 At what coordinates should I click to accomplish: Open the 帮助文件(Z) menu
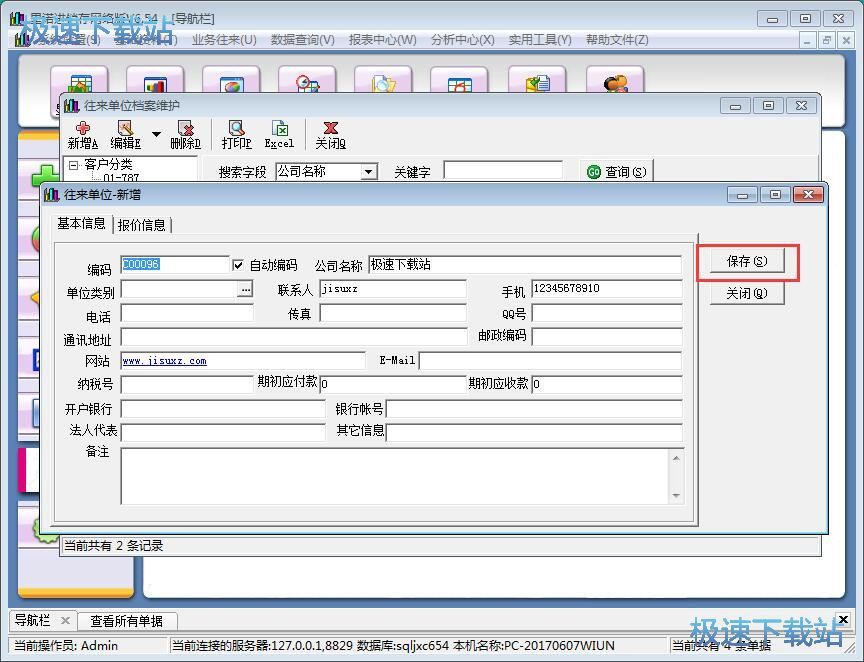[x=617, y=40]
